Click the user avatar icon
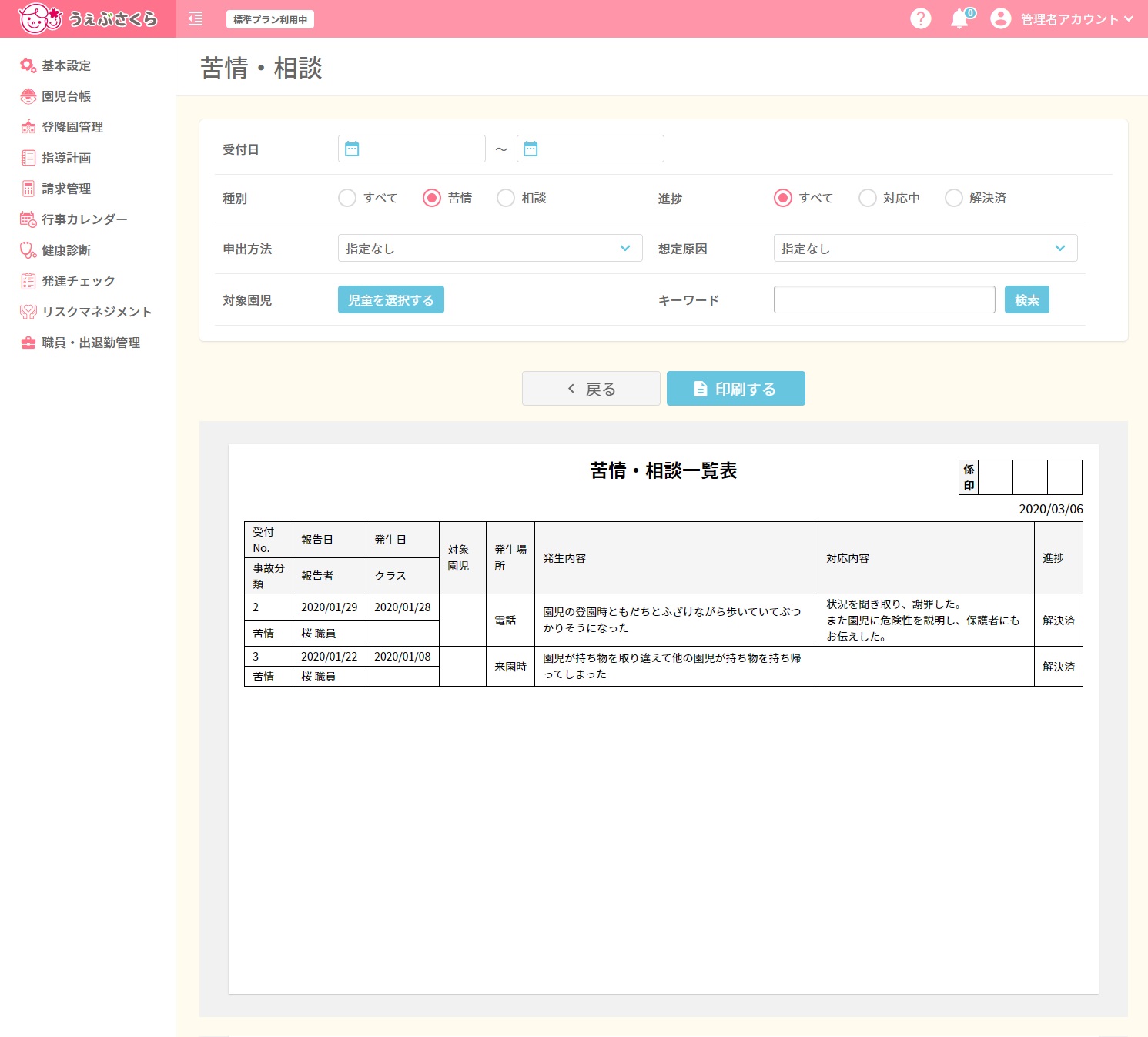Image resolution: width=1148 pixels, height=1037 pixels. click(x=1000, y=18)
